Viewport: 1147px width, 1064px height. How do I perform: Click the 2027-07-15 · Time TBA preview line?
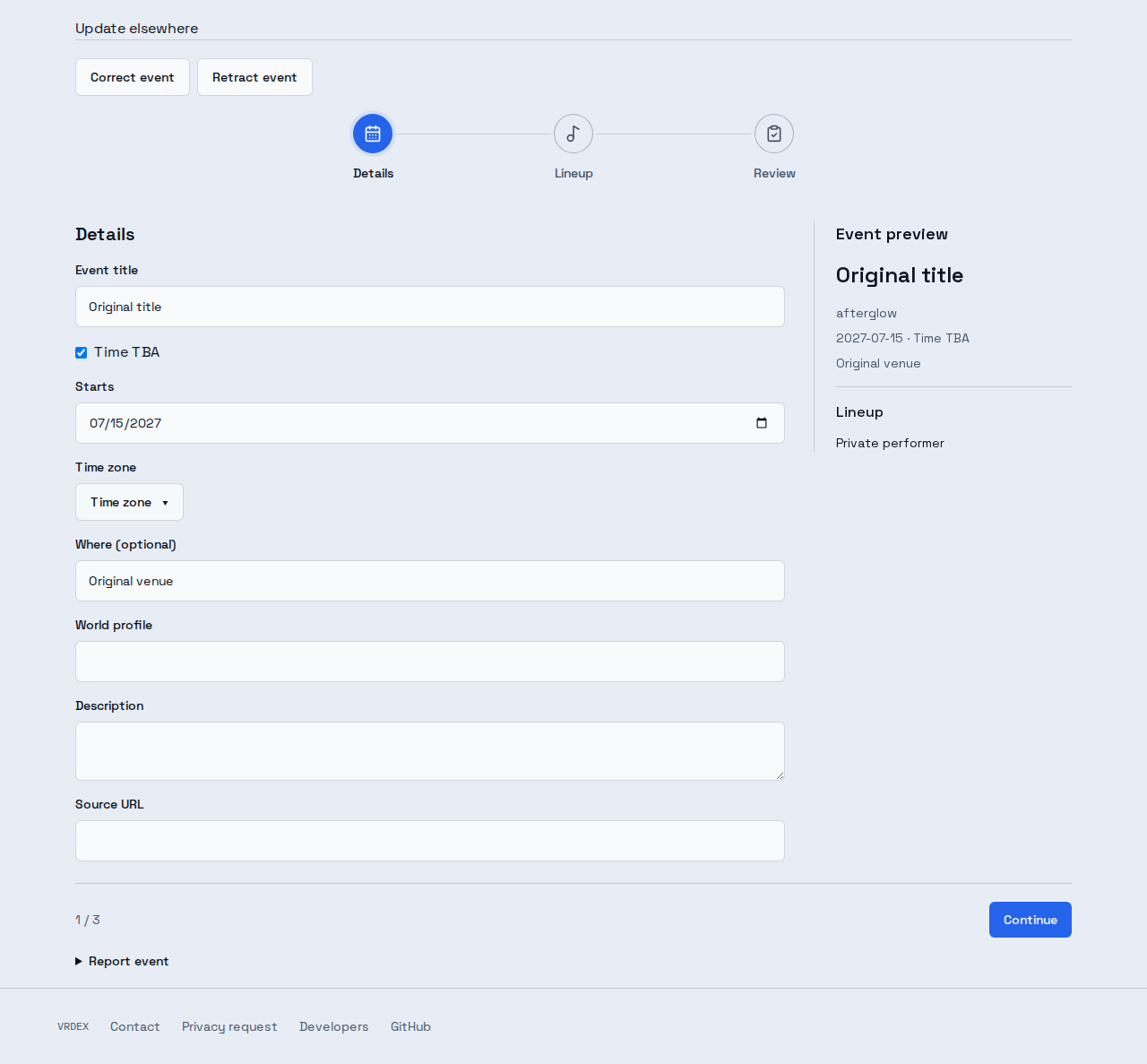tap(902, 338)
